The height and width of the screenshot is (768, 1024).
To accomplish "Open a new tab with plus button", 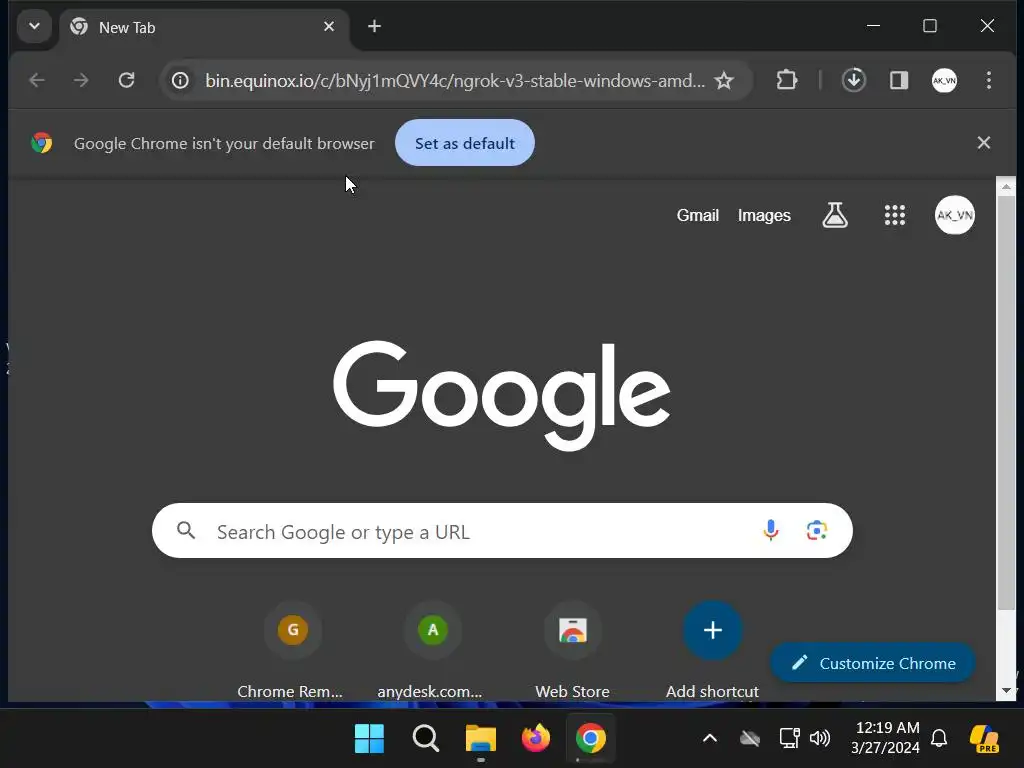I will [x=374, y=27].
